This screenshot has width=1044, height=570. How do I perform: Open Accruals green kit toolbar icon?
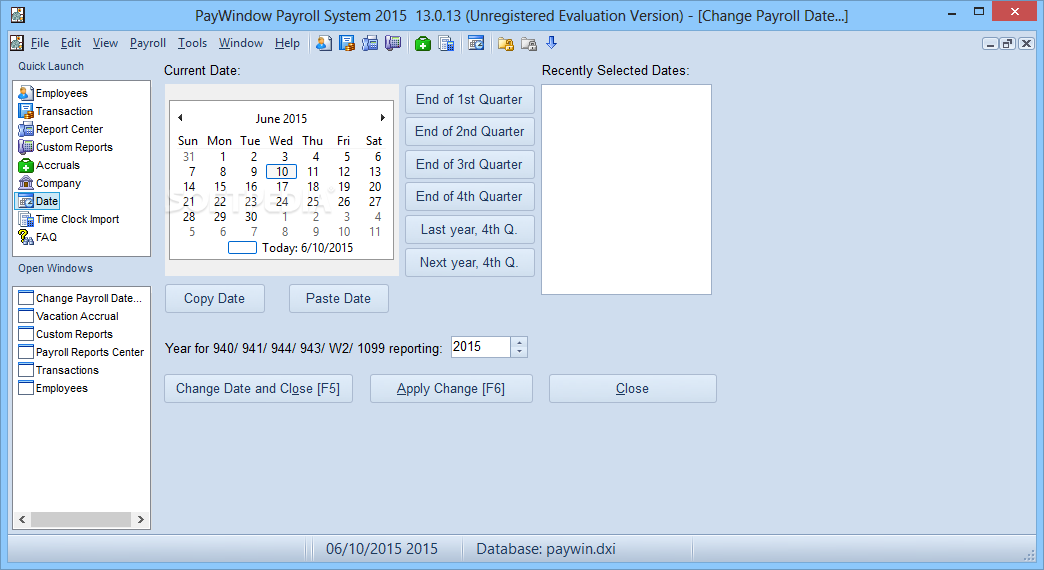[x=423, y=44]
